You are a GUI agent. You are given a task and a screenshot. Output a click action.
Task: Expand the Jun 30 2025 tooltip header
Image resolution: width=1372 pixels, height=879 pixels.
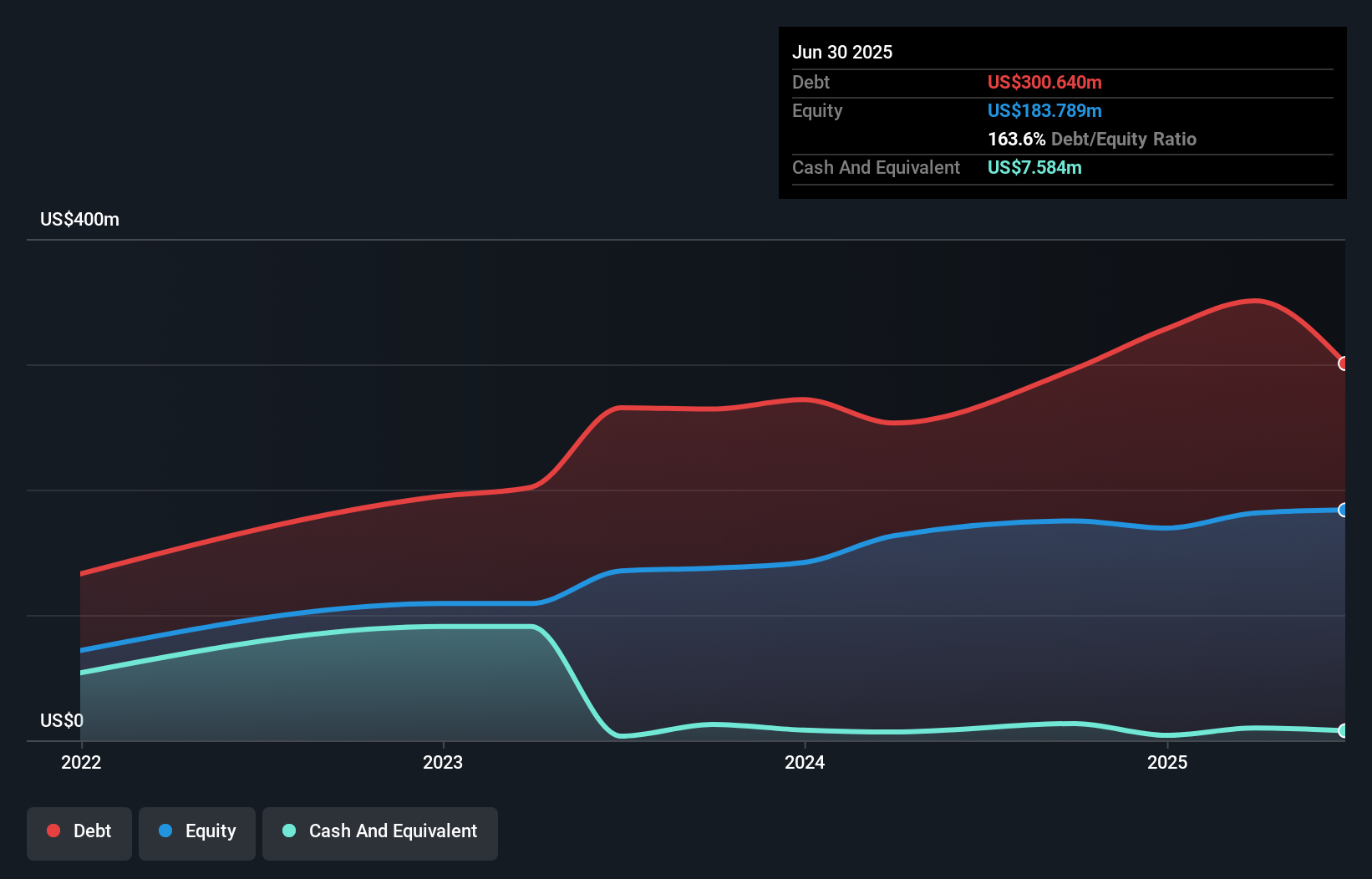tap(842, 52)
